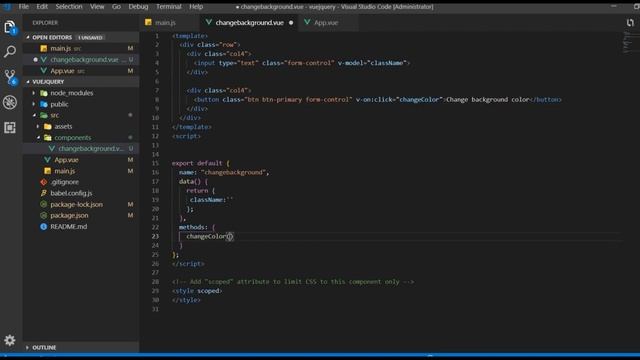
Task: Collapse the src folder
Action: 34,115
